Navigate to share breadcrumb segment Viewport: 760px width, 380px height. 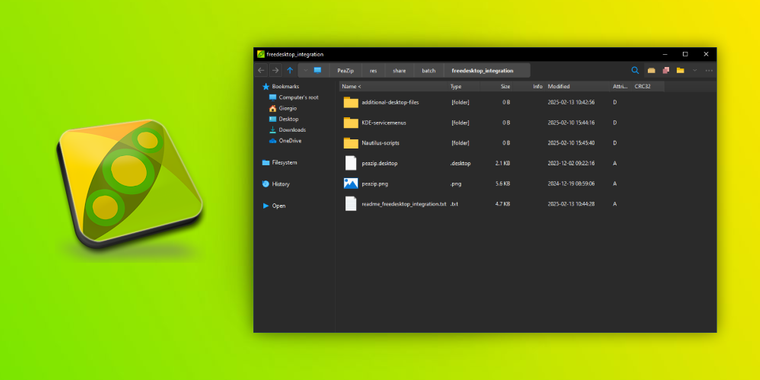pyautogui.click(x=399, y=71)
